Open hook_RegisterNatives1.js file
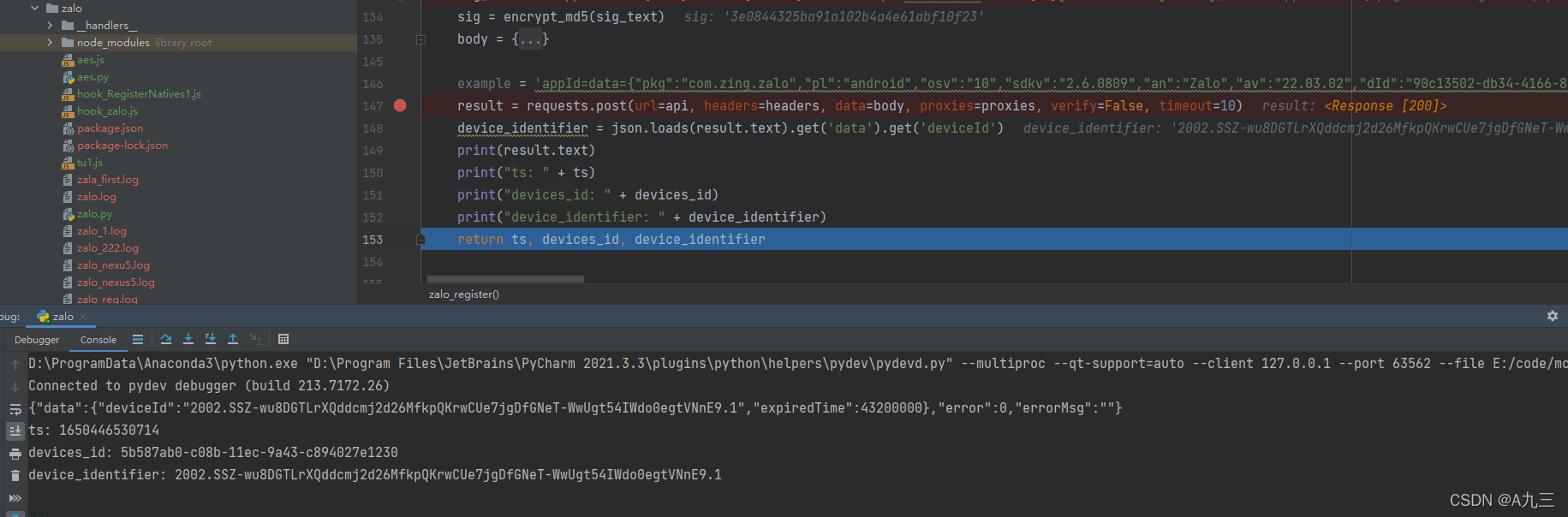Screen dimensions: 1568x517 (139, 94)
